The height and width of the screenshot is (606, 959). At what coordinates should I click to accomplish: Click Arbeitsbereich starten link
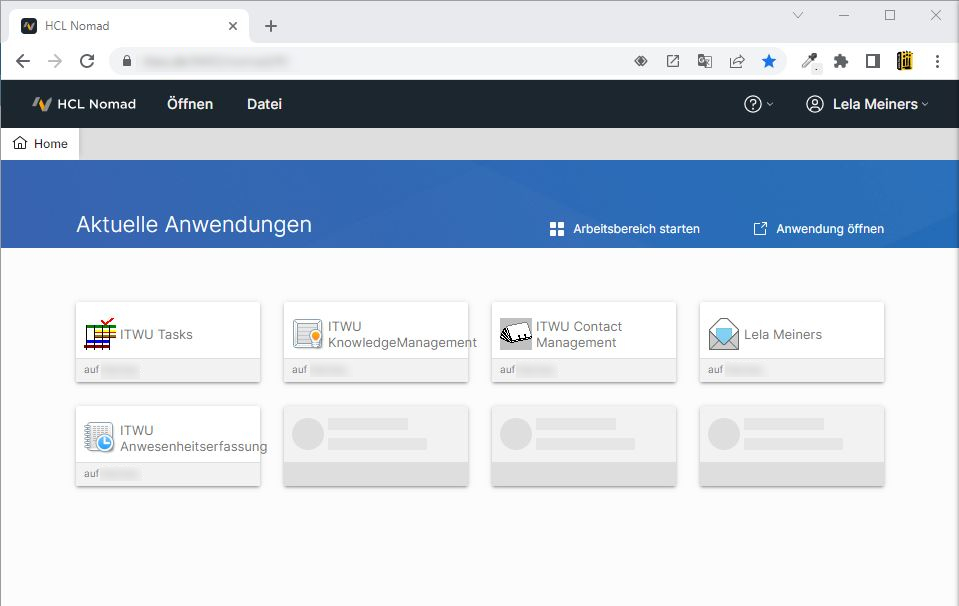click(x=636, y=229)
